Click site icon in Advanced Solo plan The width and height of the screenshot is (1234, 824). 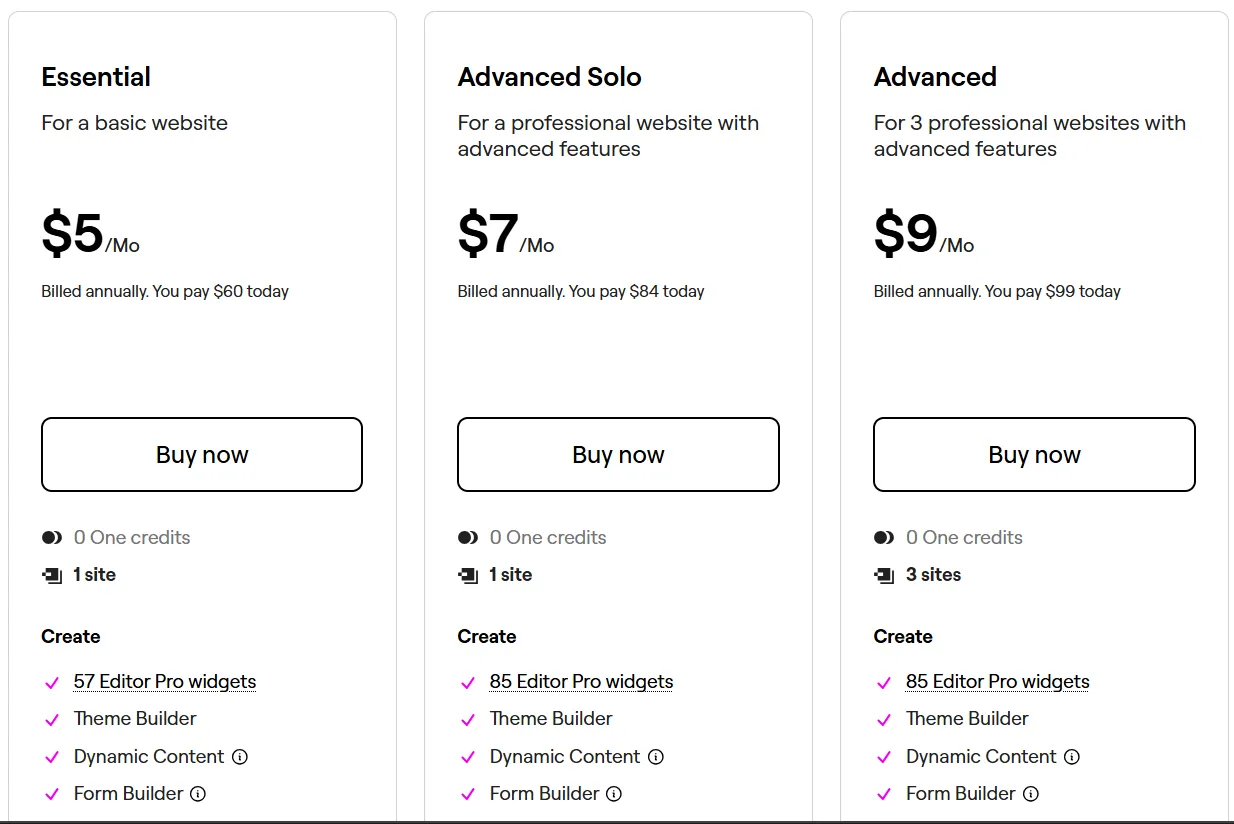[468, 575]
